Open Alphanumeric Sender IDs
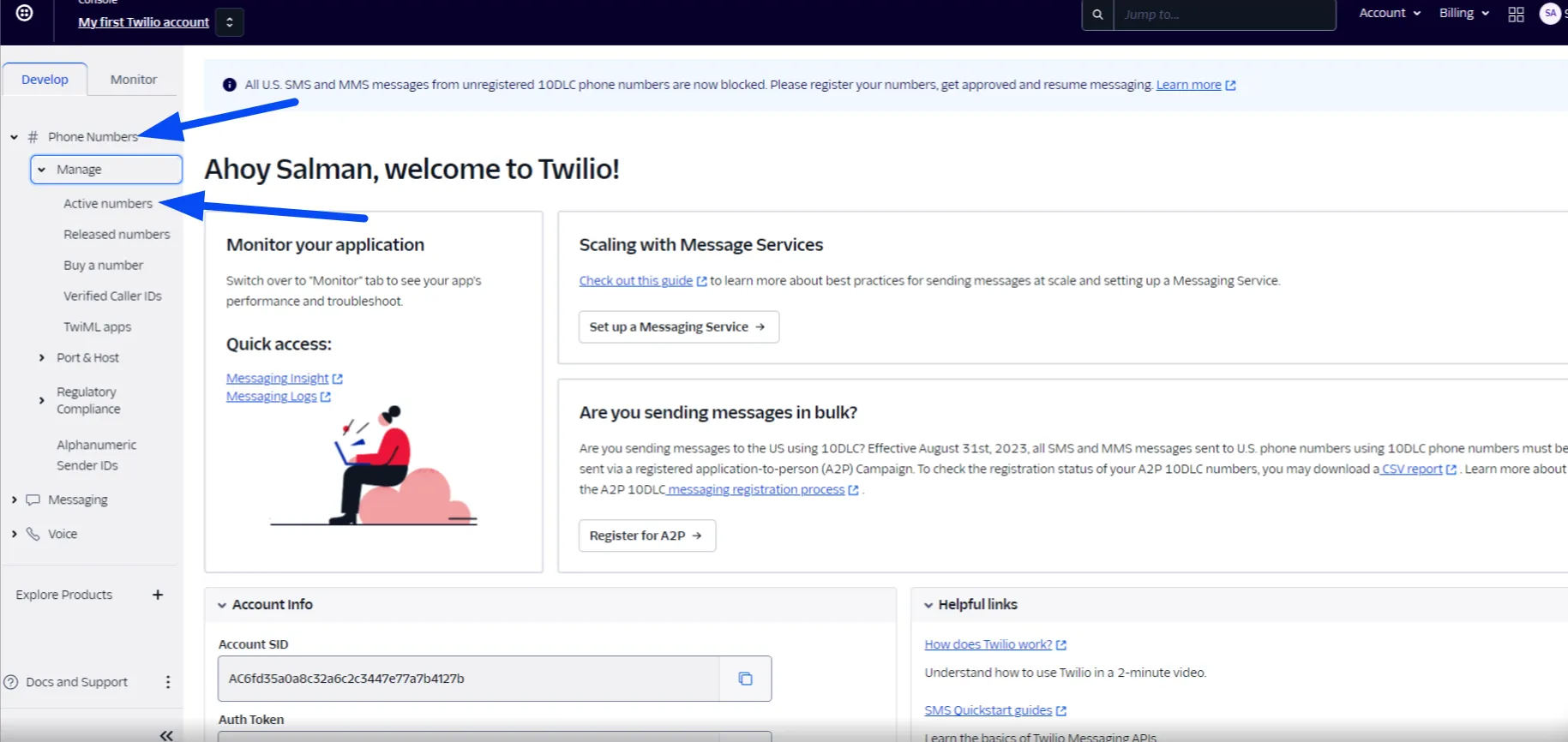The image size is (1568, 742). tap(96, 455)
